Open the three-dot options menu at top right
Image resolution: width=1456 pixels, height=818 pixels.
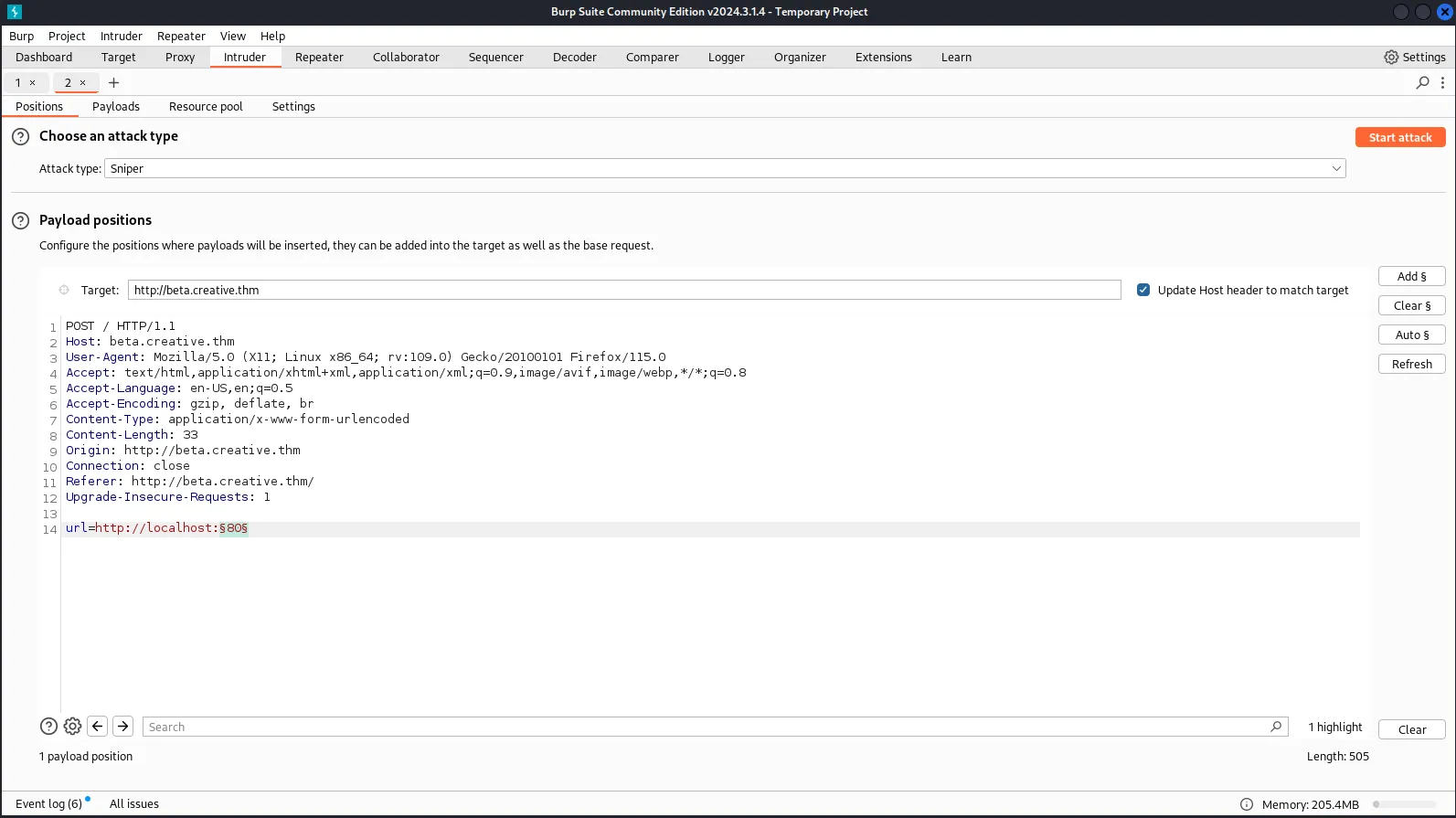coord(1442,83)
